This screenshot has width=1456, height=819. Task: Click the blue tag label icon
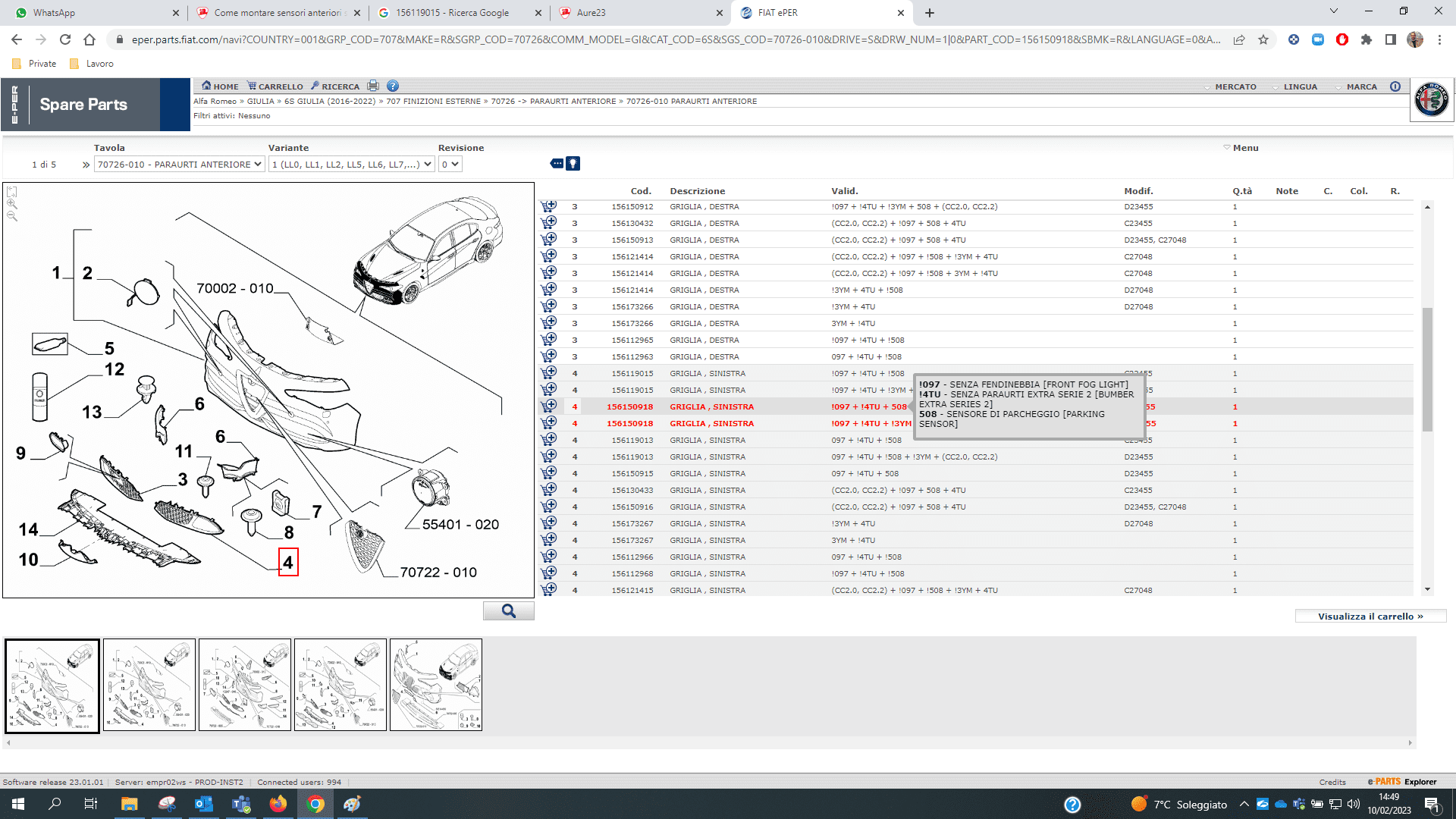pos(557,163)
